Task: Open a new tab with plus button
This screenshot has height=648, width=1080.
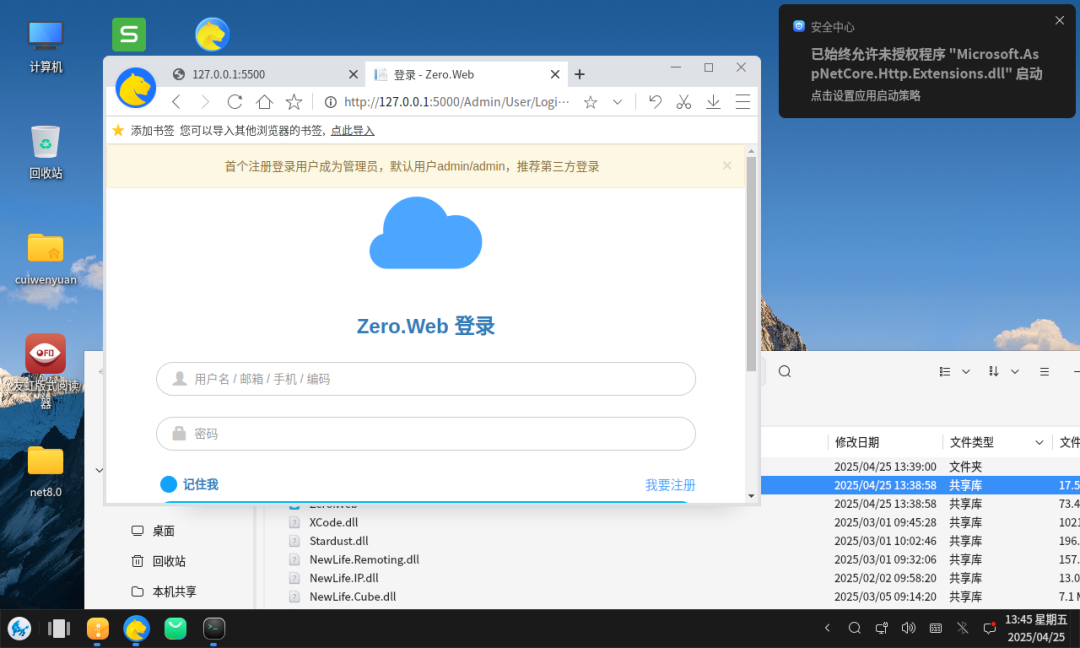Action: click(579, 74)
